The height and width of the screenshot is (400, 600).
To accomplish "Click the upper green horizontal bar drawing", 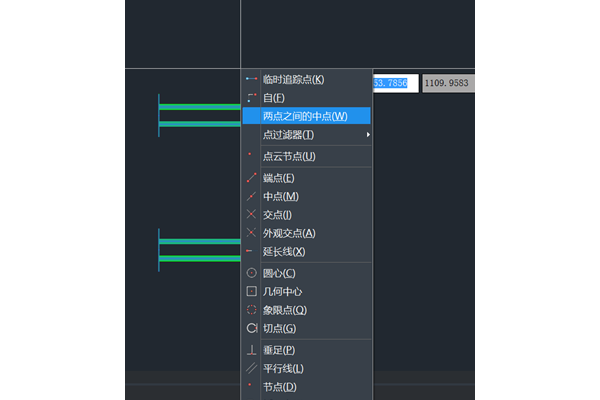I will point(199,107).
